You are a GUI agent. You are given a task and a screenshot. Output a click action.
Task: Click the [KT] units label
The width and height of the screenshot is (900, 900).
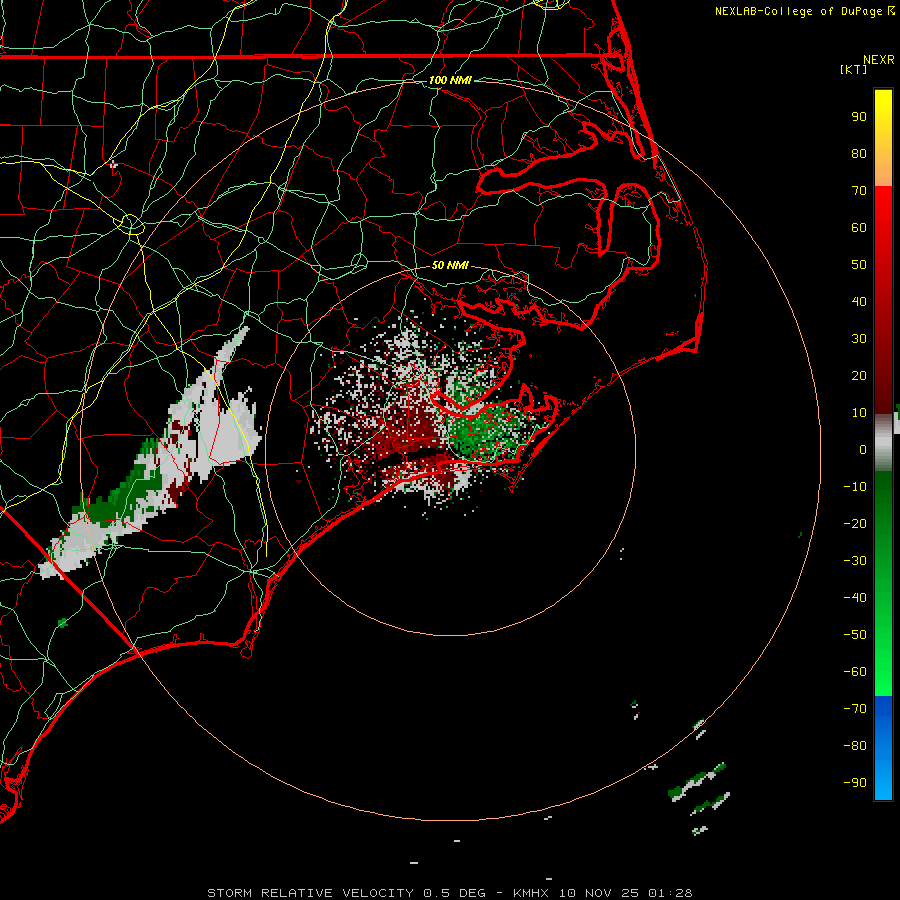(854, 69)
